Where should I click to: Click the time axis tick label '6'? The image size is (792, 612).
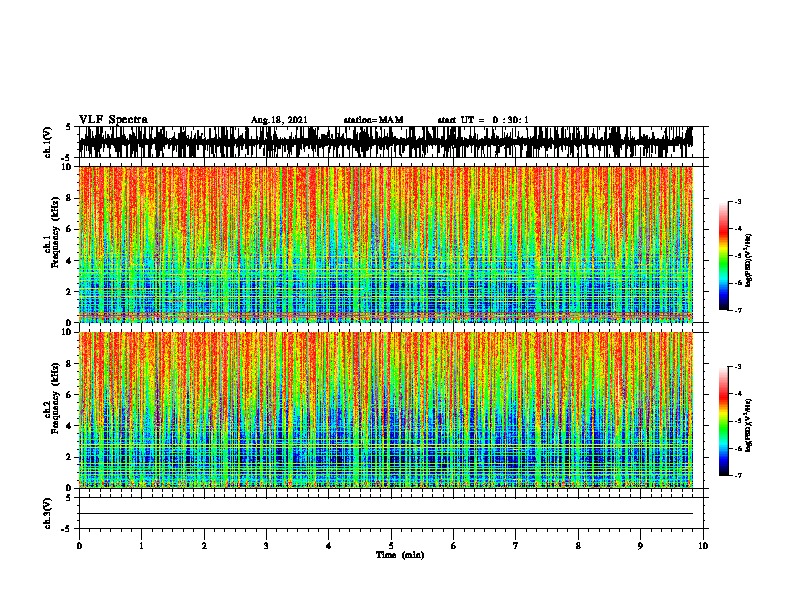pos(454,545)
